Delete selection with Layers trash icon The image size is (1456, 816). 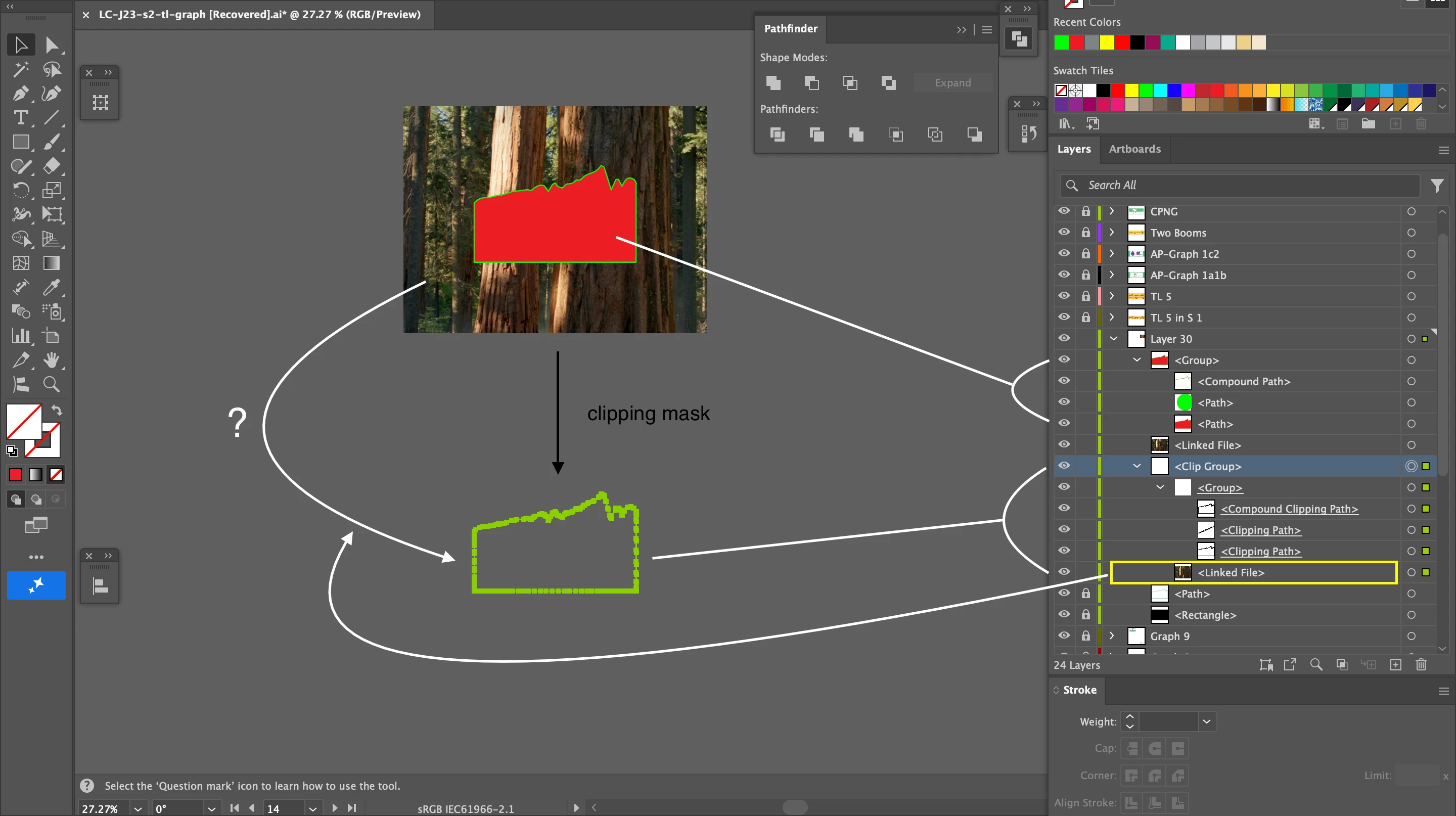coord(1421,664)
